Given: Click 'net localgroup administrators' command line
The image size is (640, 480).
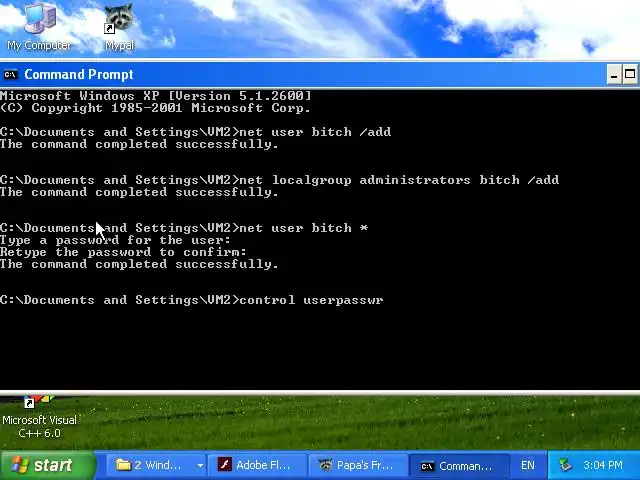Looking at the screenshot, I should [279, 180].
